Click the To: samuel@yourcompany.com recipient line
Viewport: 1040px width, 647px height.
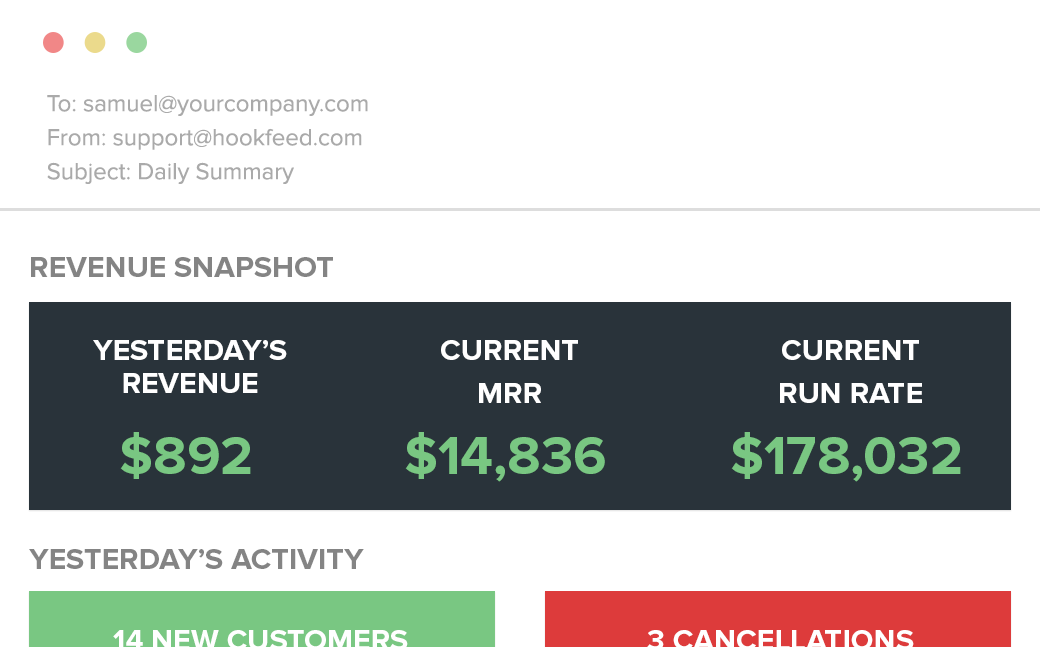click(x=207, y=104)
